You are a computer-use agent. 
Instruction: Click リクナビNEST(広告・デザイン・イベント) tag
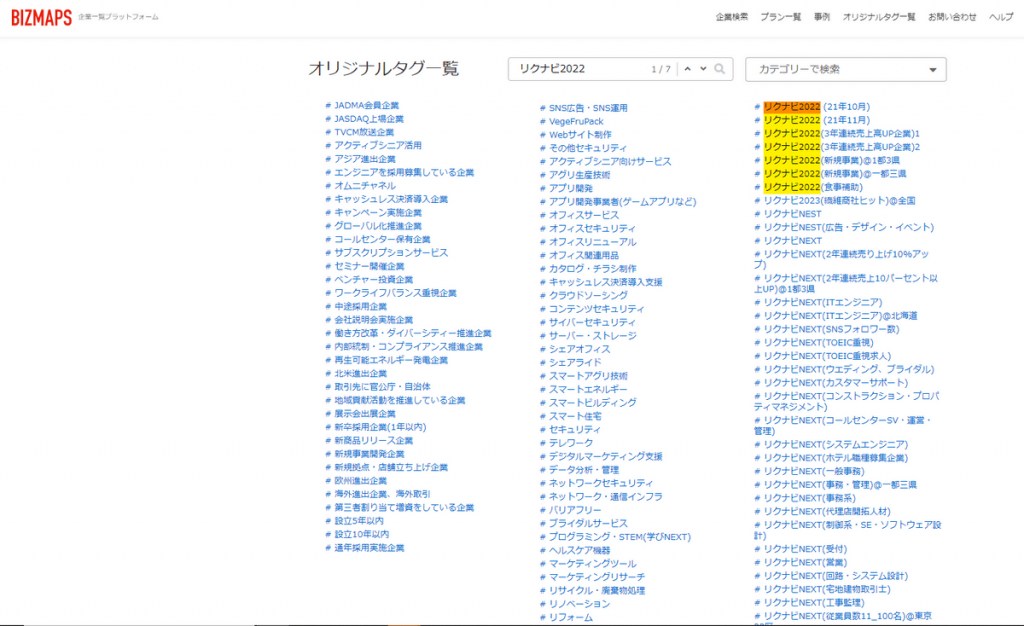click(848, 227)
